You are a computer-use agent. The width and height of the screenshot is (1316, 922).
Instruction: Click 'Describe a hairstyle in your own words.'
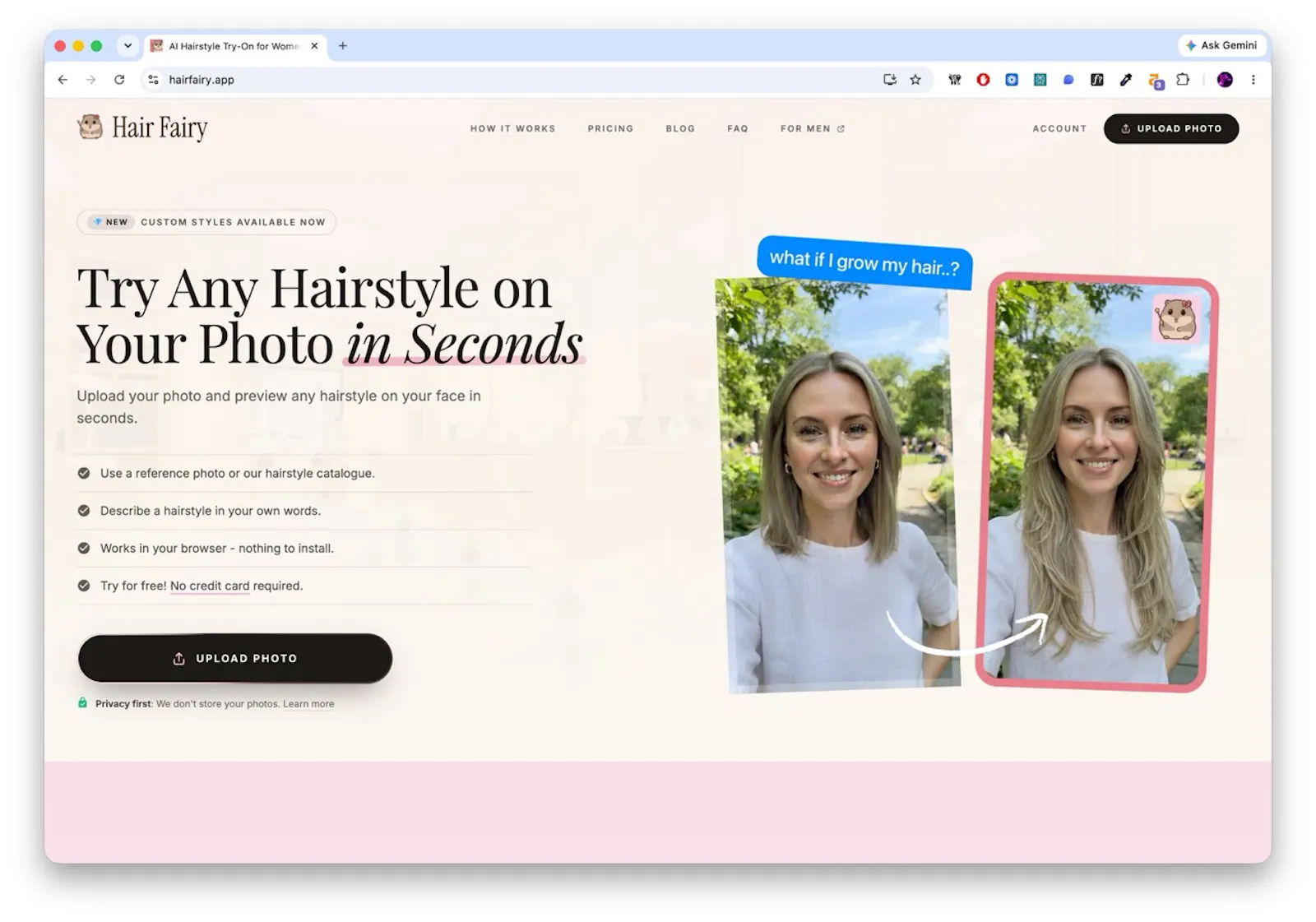(x=211, y=511)
